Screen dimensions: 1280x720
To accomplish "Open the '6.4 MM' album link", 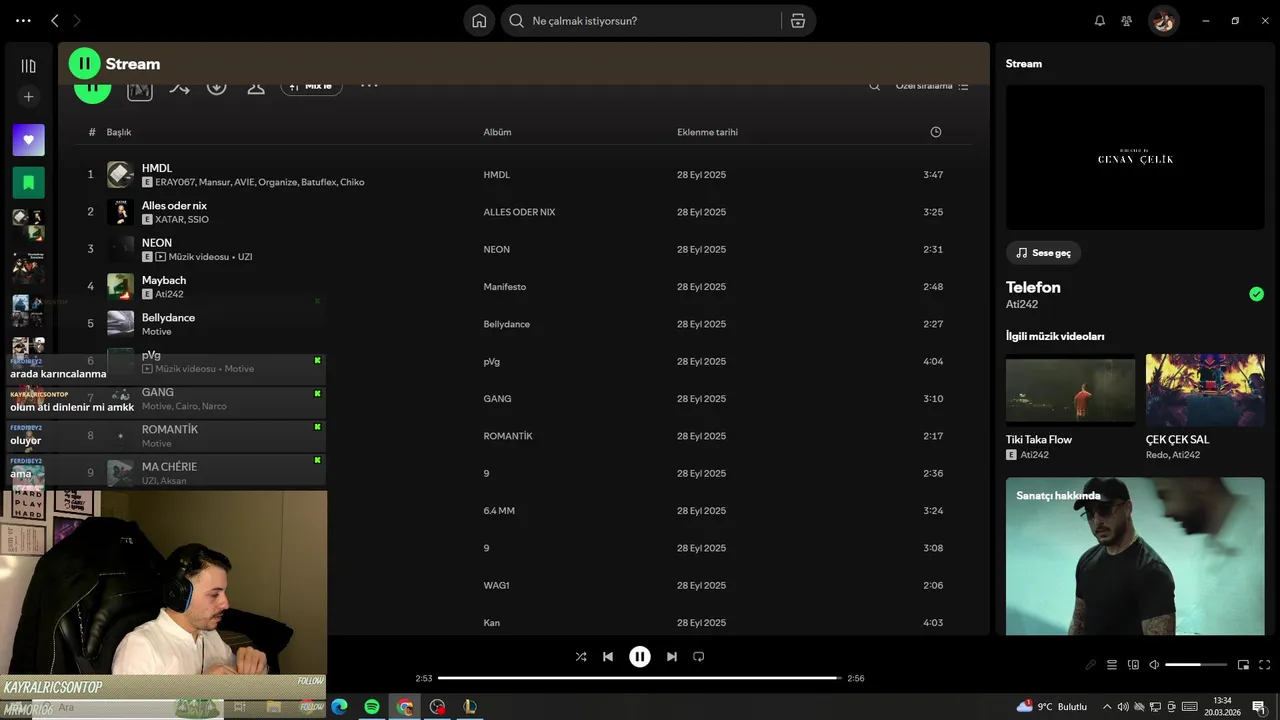I will (499, 511).
